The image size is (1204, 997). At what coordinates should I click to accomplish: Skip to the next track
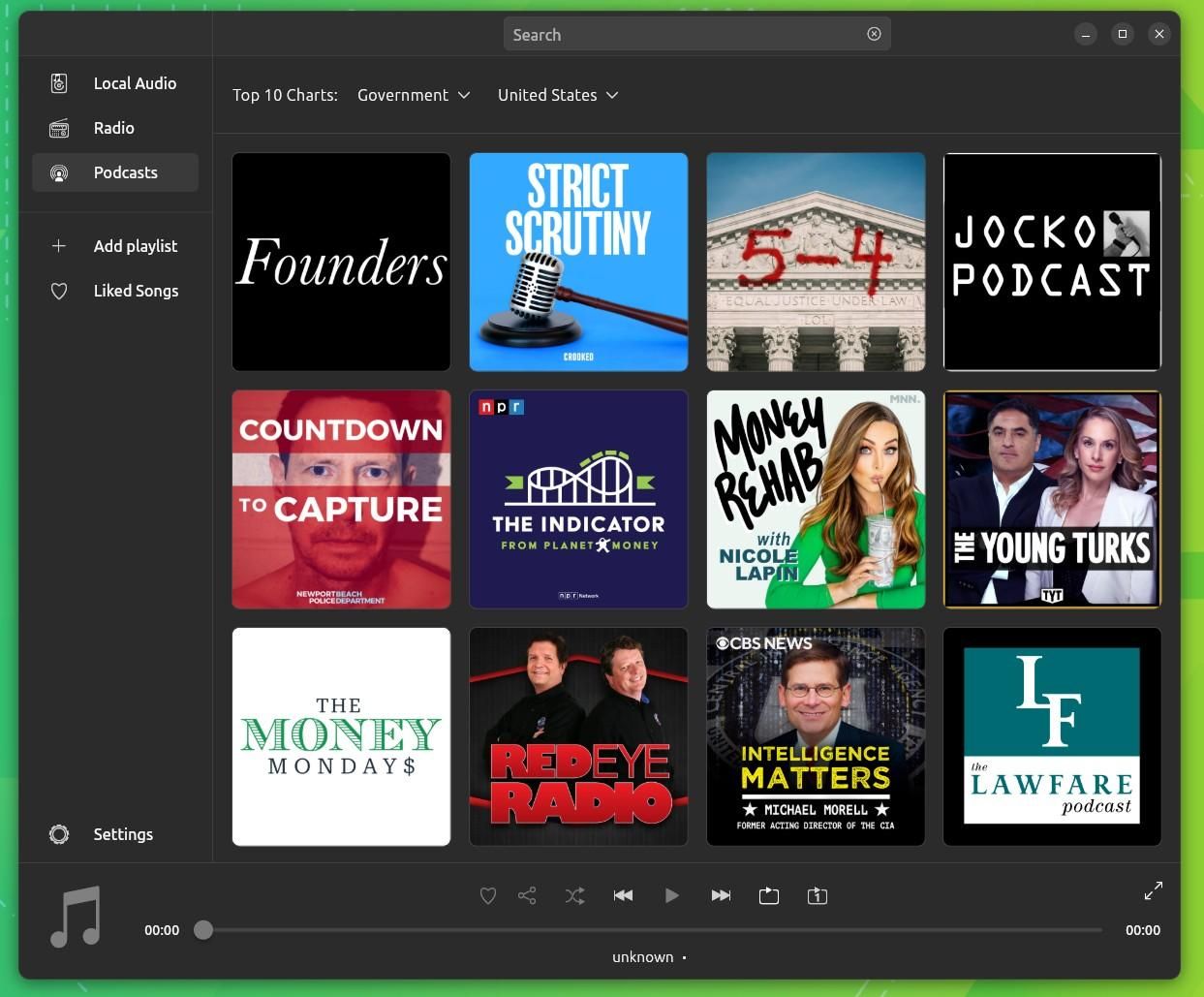click(x=721, y=895)
